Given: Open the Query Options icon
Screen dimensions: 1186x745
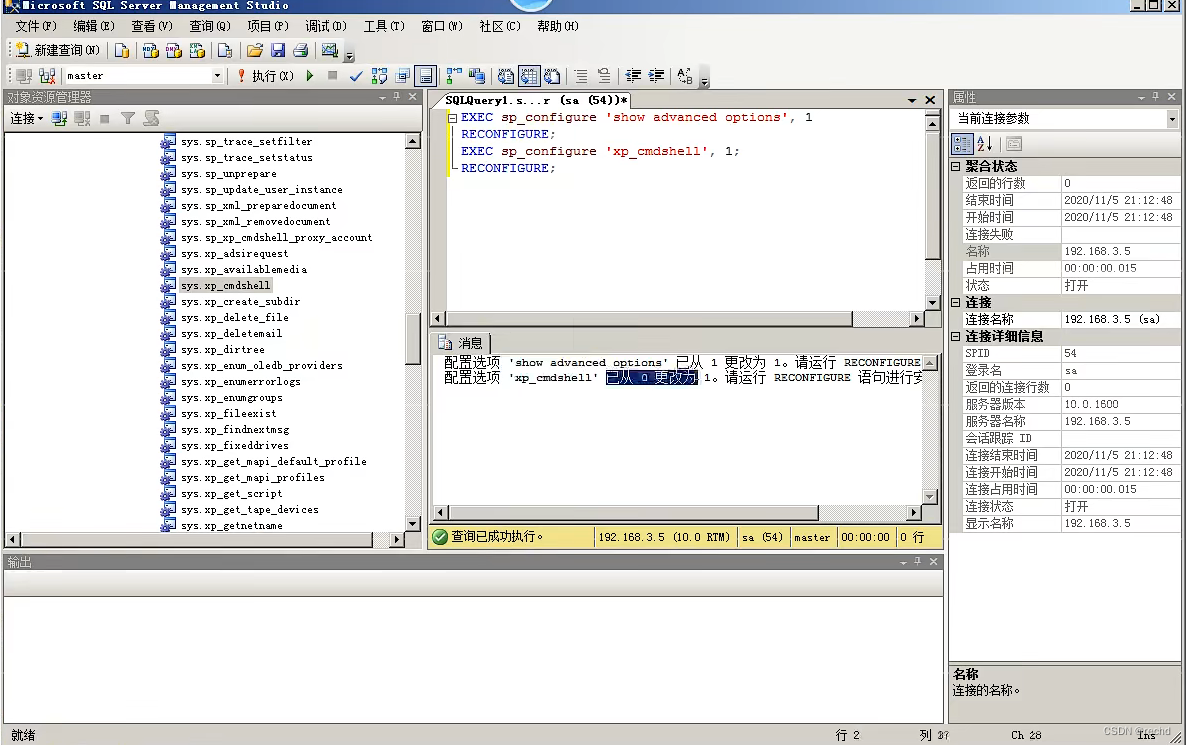Looking at the screenshot, I should click(x=403, y=76).
